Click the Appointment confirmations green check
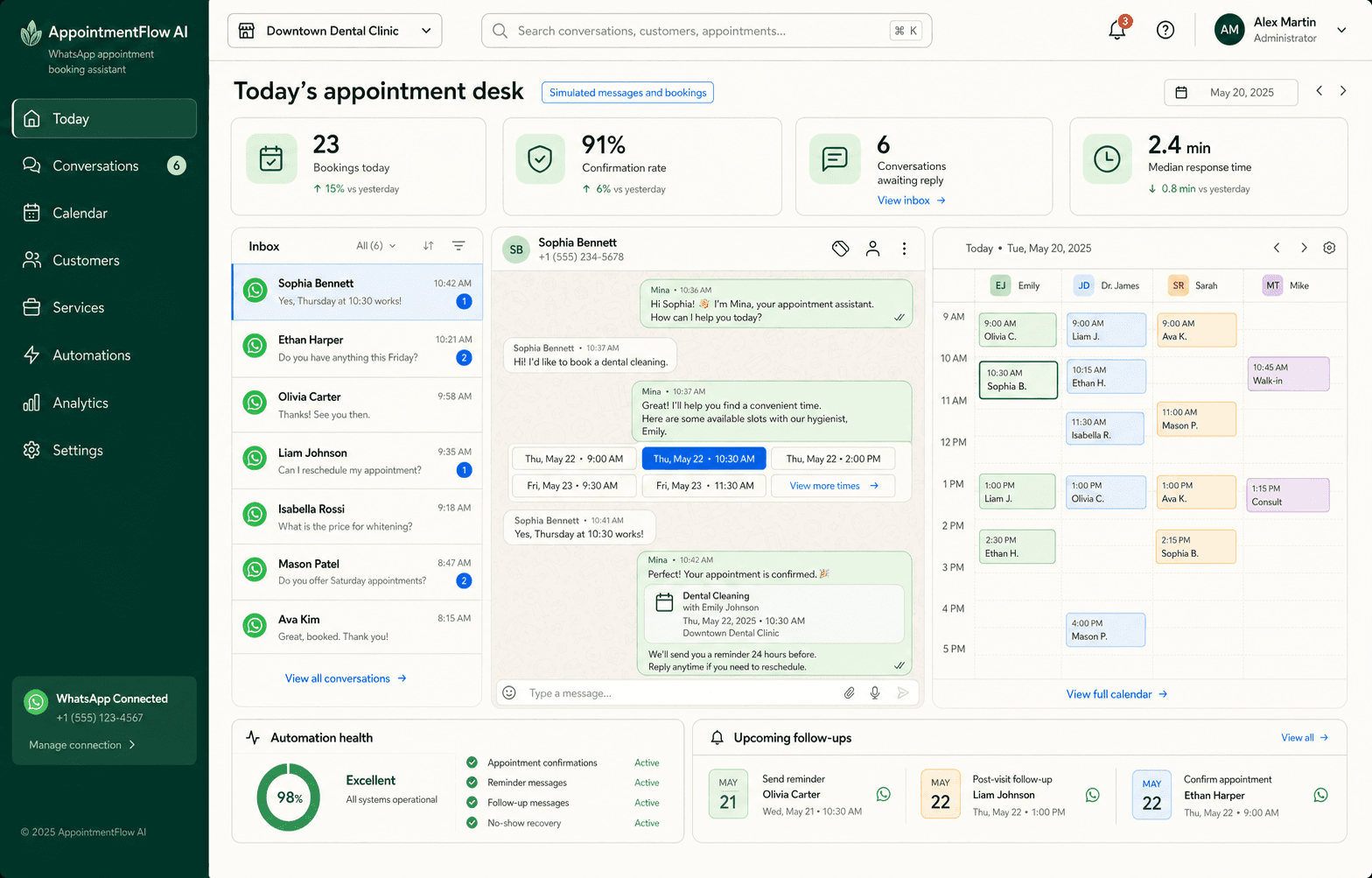The height and width of the screenshot is (878, 1372). coord(472,762)
